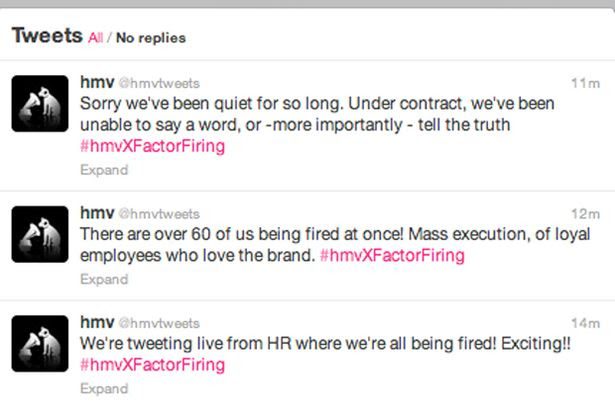Click the 11m timestamp
The image size is (615, 409).
click(586, 83)
